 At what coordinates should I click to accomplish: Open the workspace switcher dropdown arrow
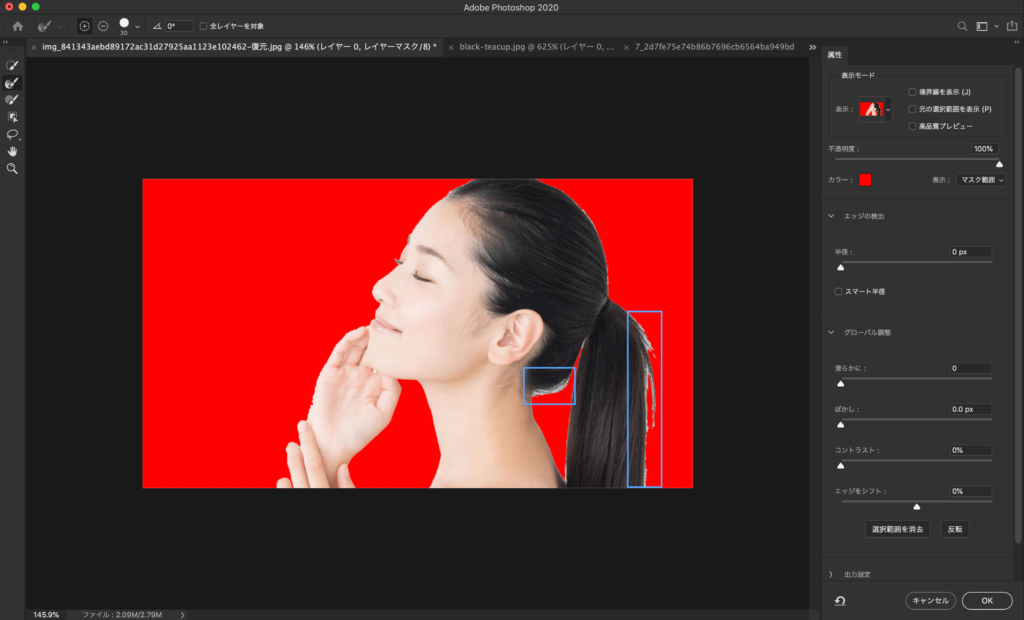coord(997,26)
